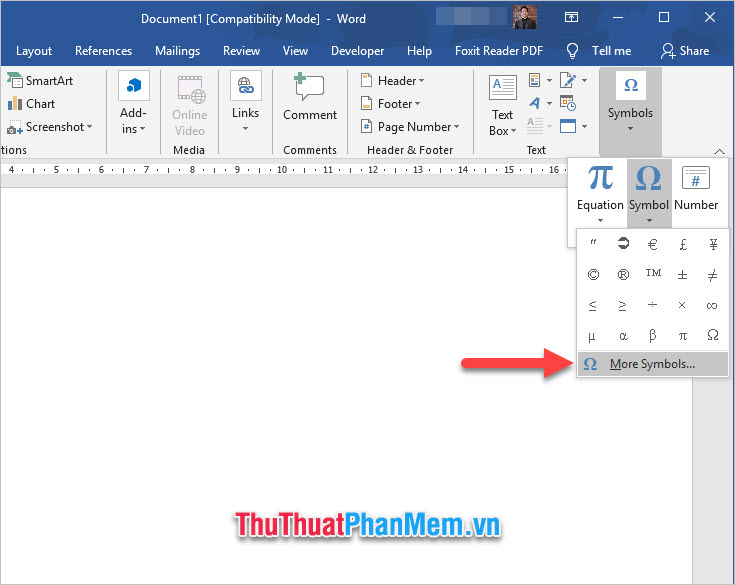735x585 pixels.
Task: Insert the copyright symbol
Action: (593, 275)
